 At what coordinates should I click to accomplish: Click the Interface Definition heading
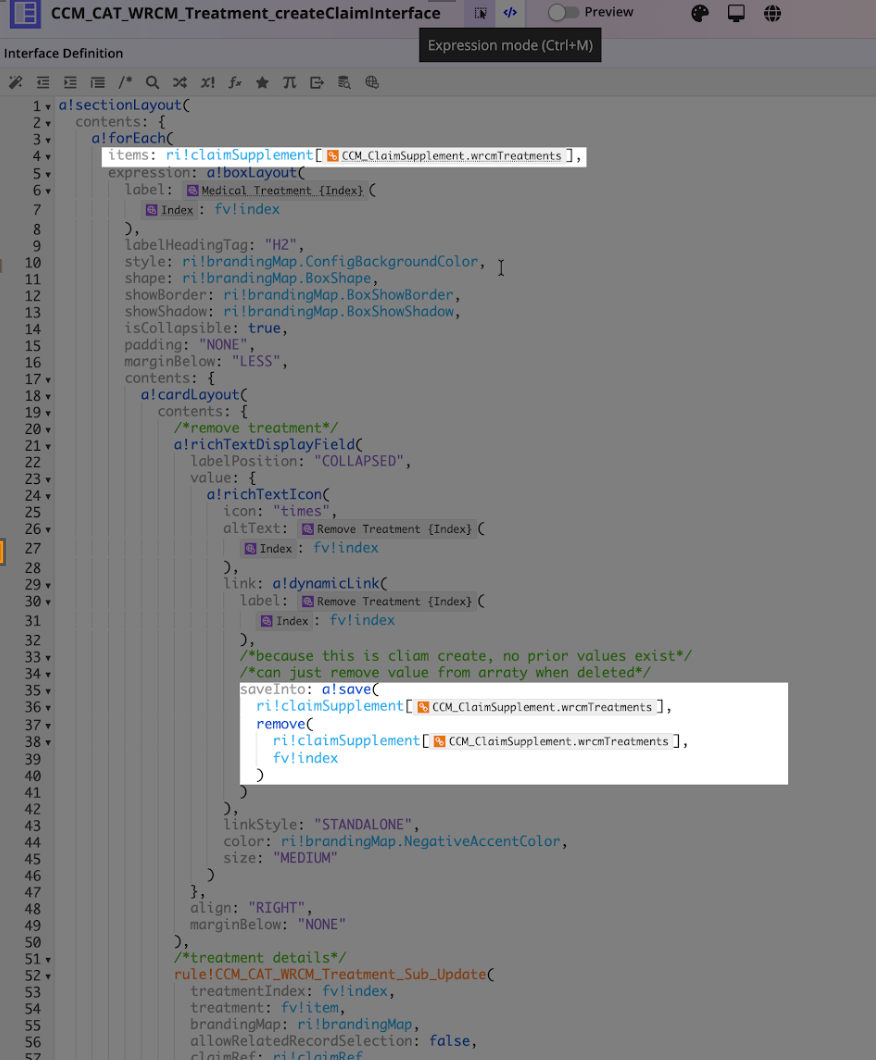64,53
